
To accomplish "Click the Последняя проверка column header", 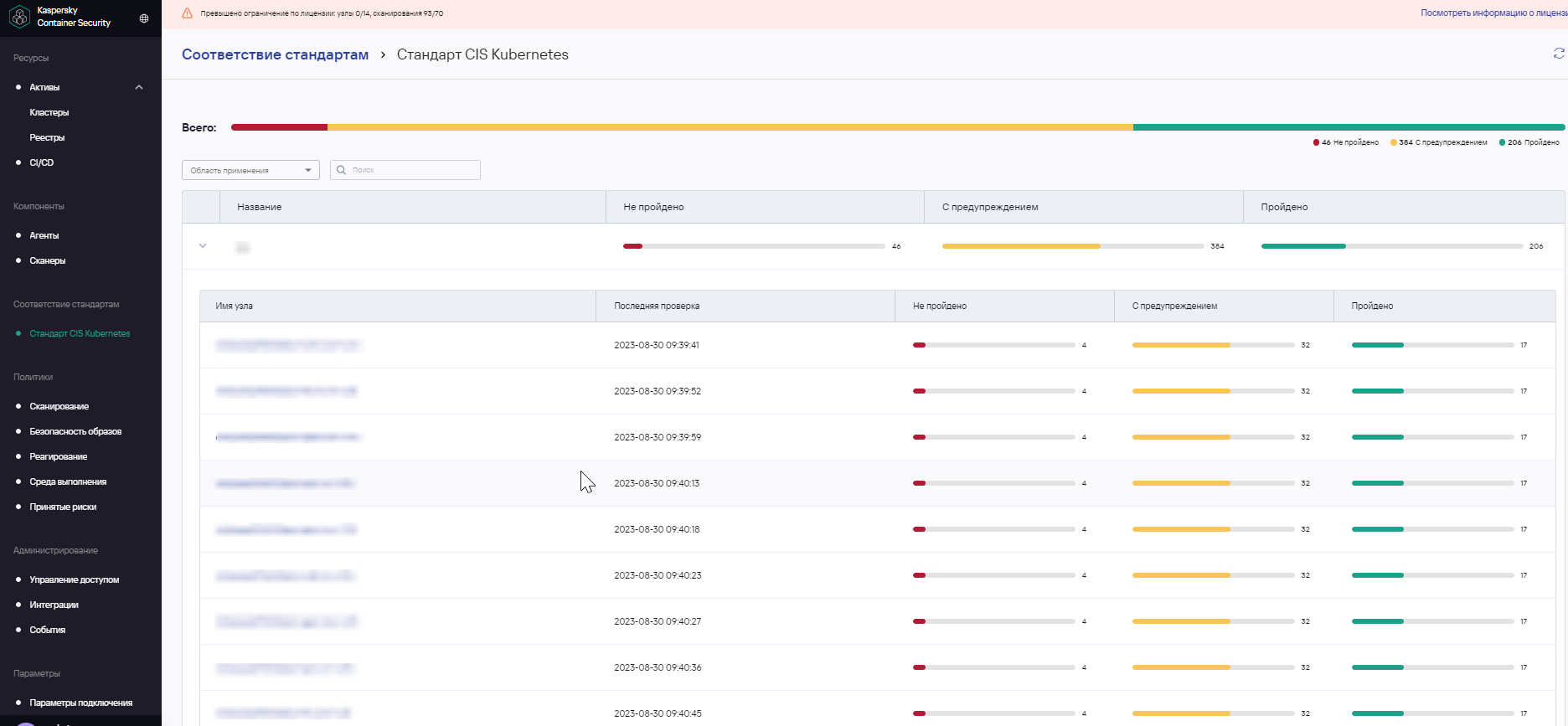I will [657, 306].
